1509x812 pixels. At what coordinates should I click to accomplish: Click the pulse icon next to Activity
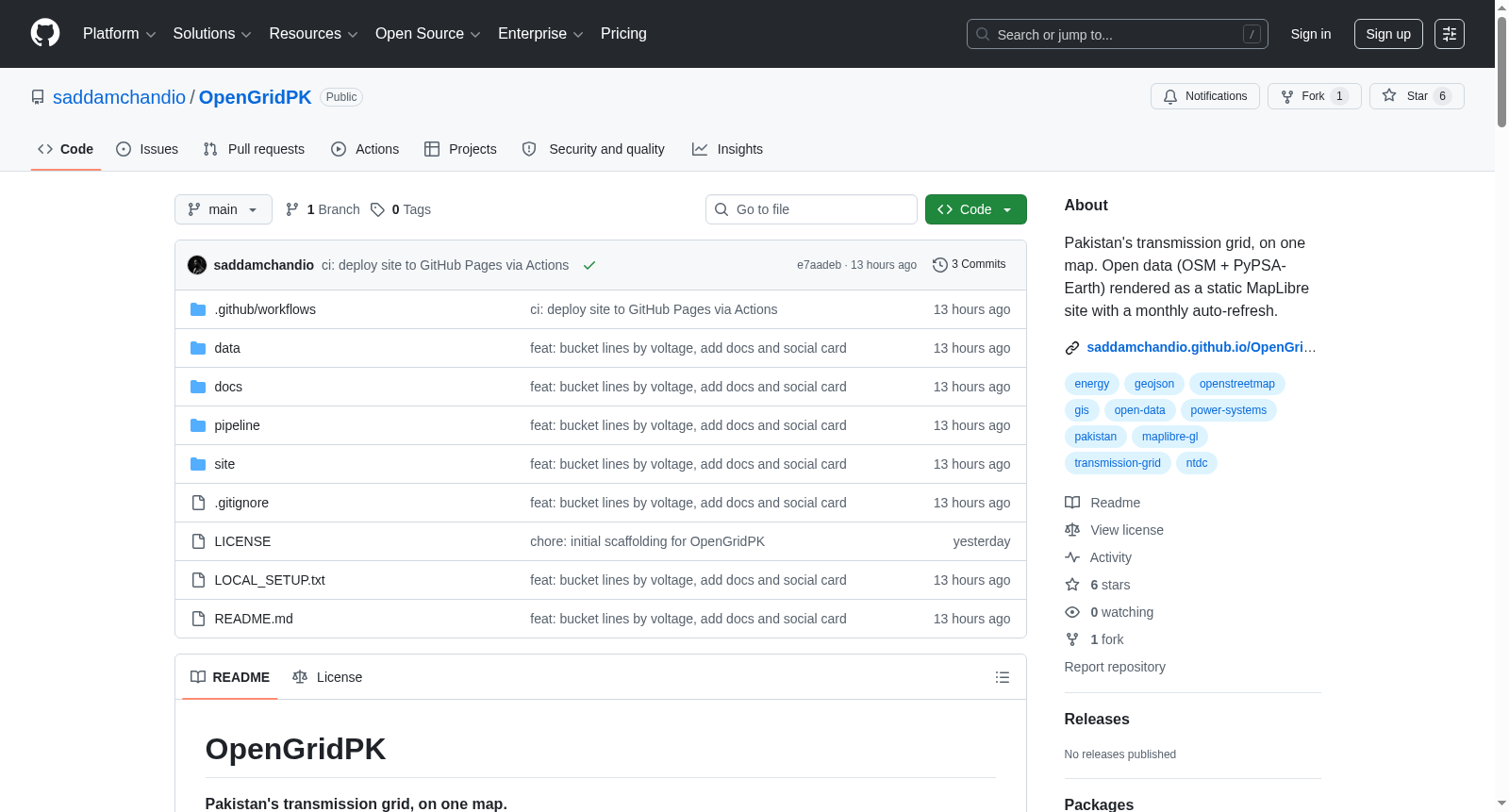(x=1072, y=557)
